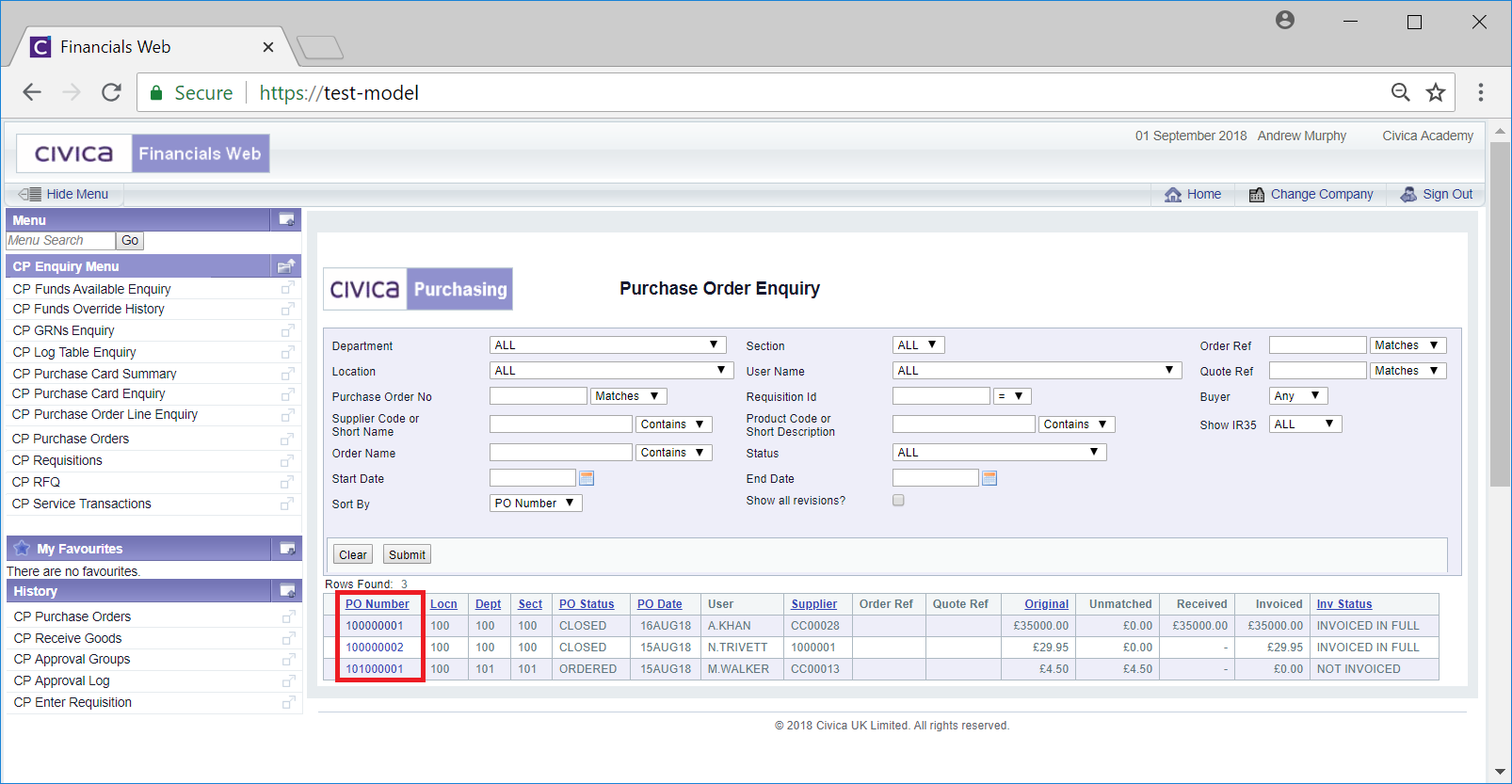Open purchase order 101000001
Screen dimensions: 1512x784
(375, 669)
